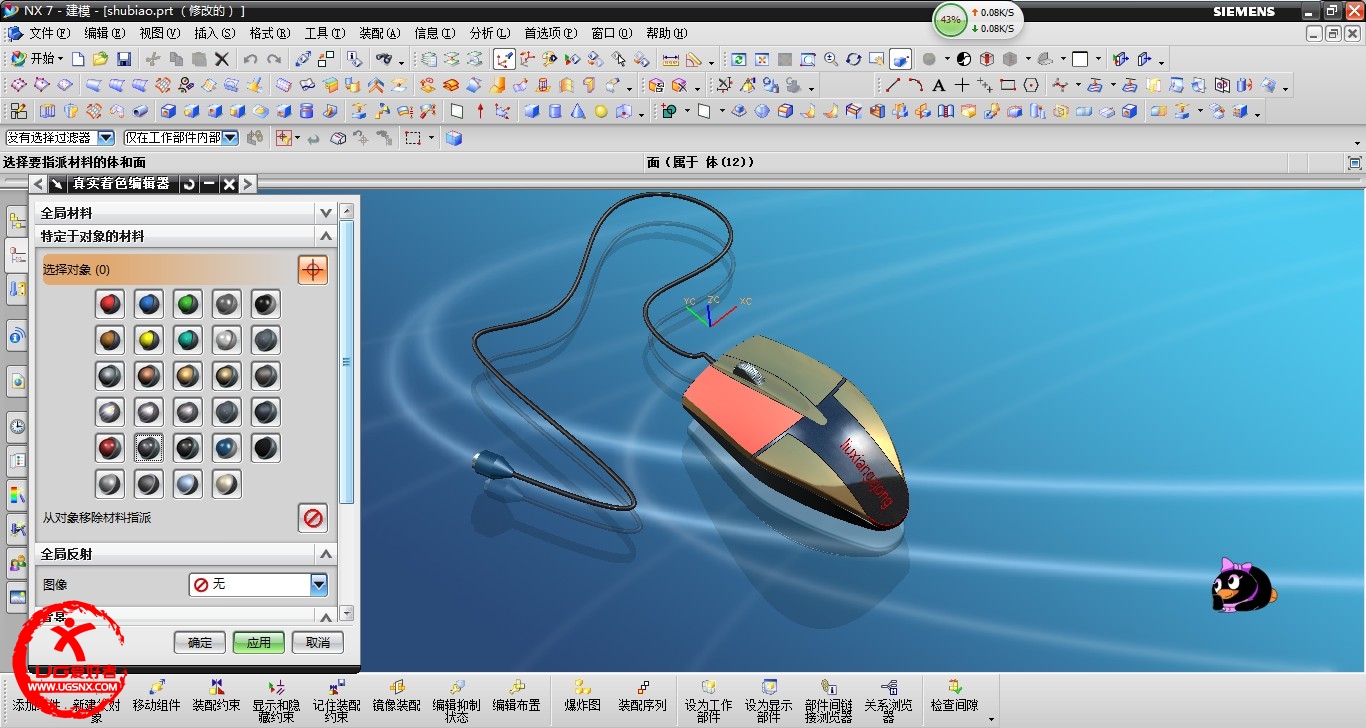Viewport: 1366px width, 728px height.
Task: Open the Assemblies (装配) menu
Action: (378, 33)
